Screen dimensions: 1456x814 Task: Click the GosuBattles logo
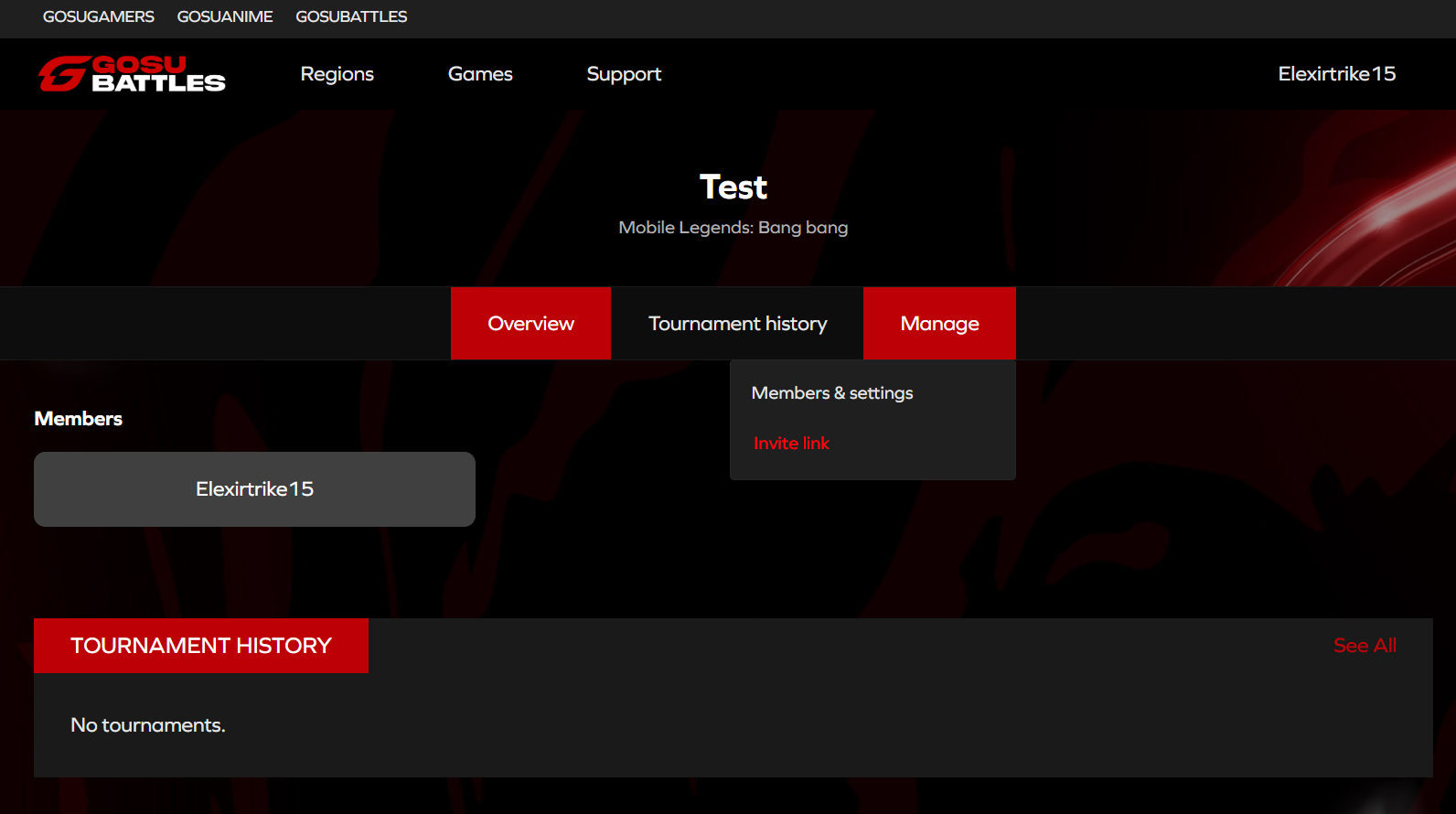point(132,74)
